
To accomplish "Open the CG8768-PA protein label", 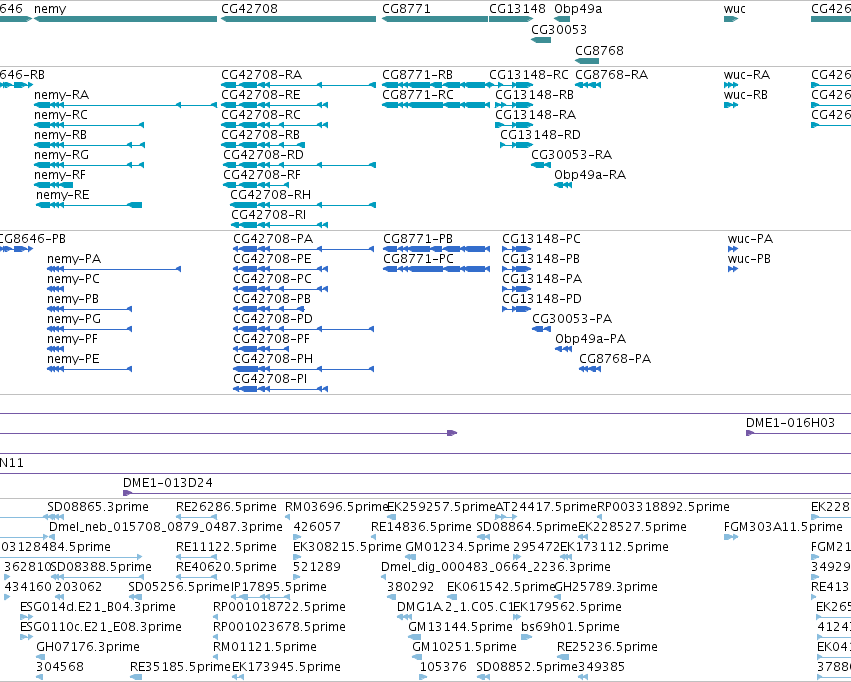I will [x=615, y=359].
